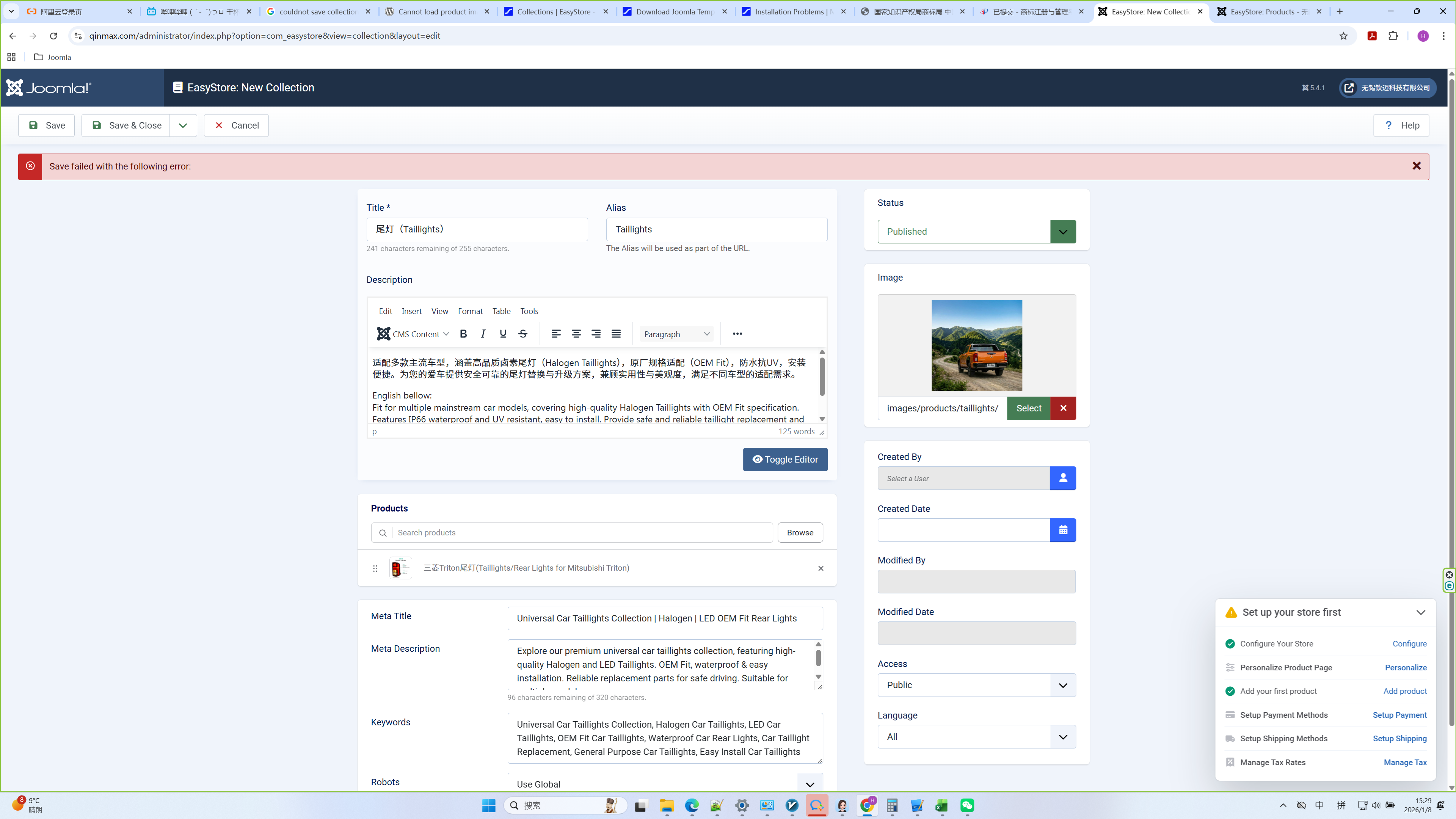Viewport: 1456px width, 819px height.
Task: Apply bold formatting in description editor
Action: coord(463,334)
